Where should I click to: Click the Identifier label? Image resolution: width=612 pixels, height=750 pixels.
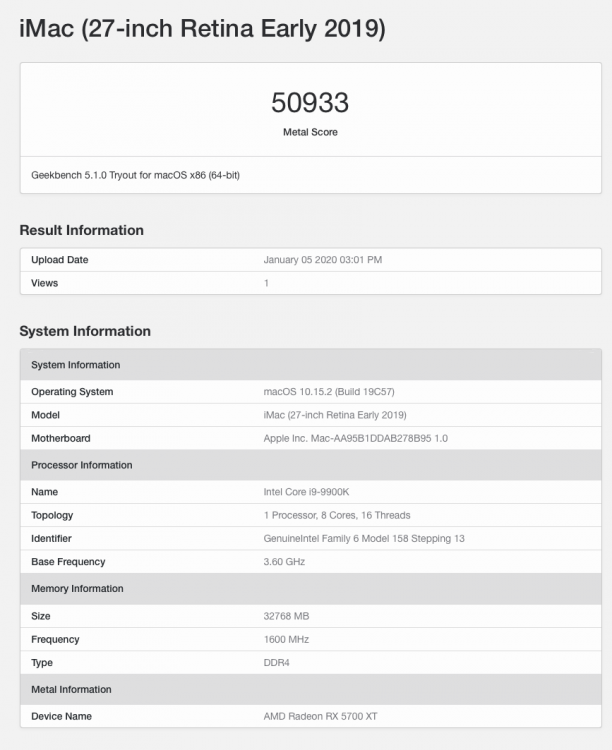click(51, 539)
